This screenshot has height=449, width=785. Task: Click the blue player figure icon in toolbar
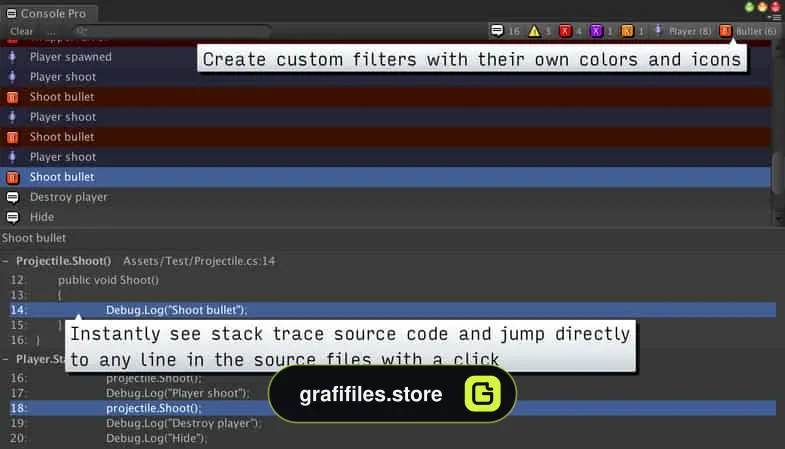pyautogui.click(x=658, y=31)
